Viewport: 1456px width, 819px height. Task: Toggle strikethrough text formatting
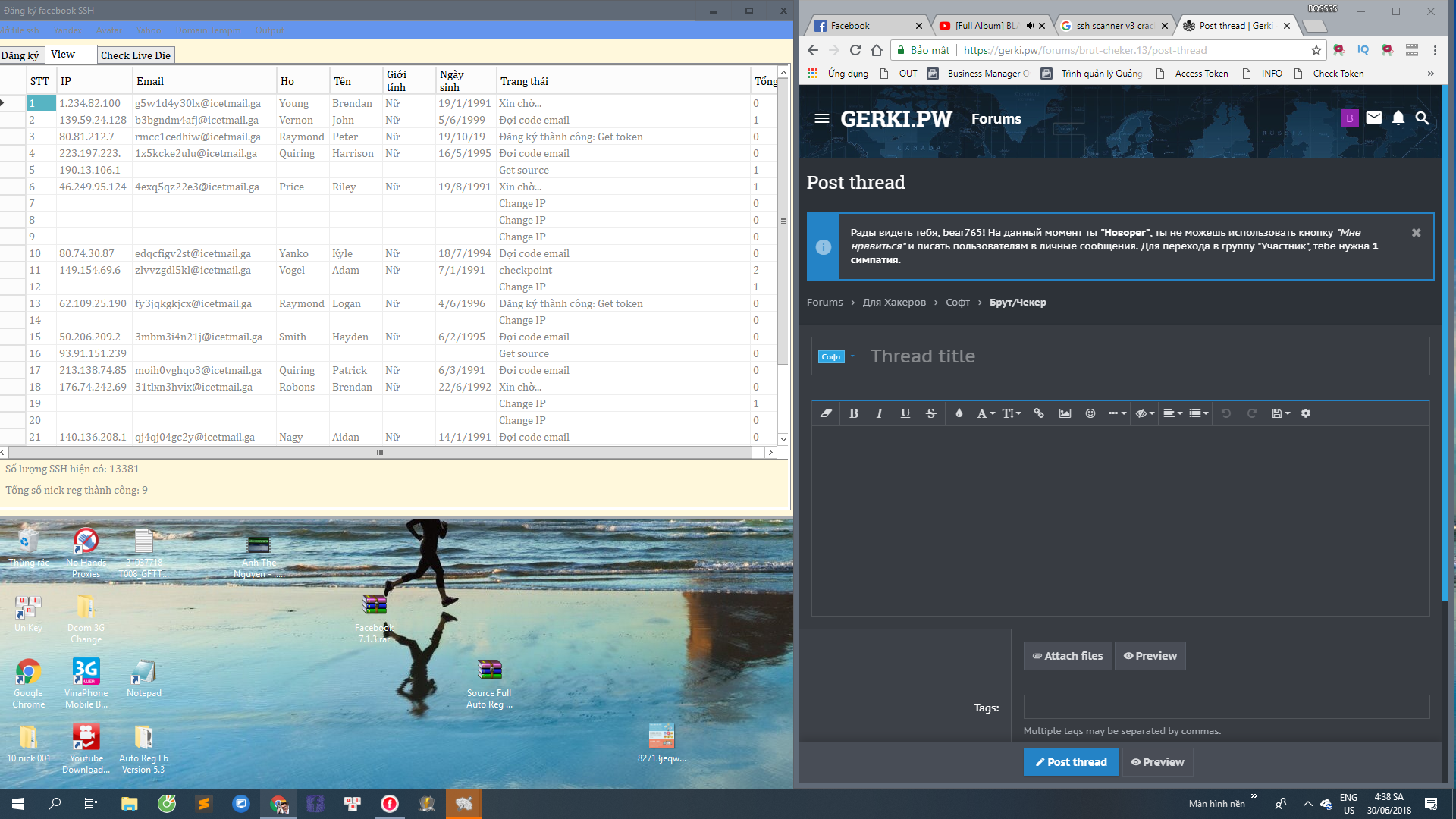point(931,413)
